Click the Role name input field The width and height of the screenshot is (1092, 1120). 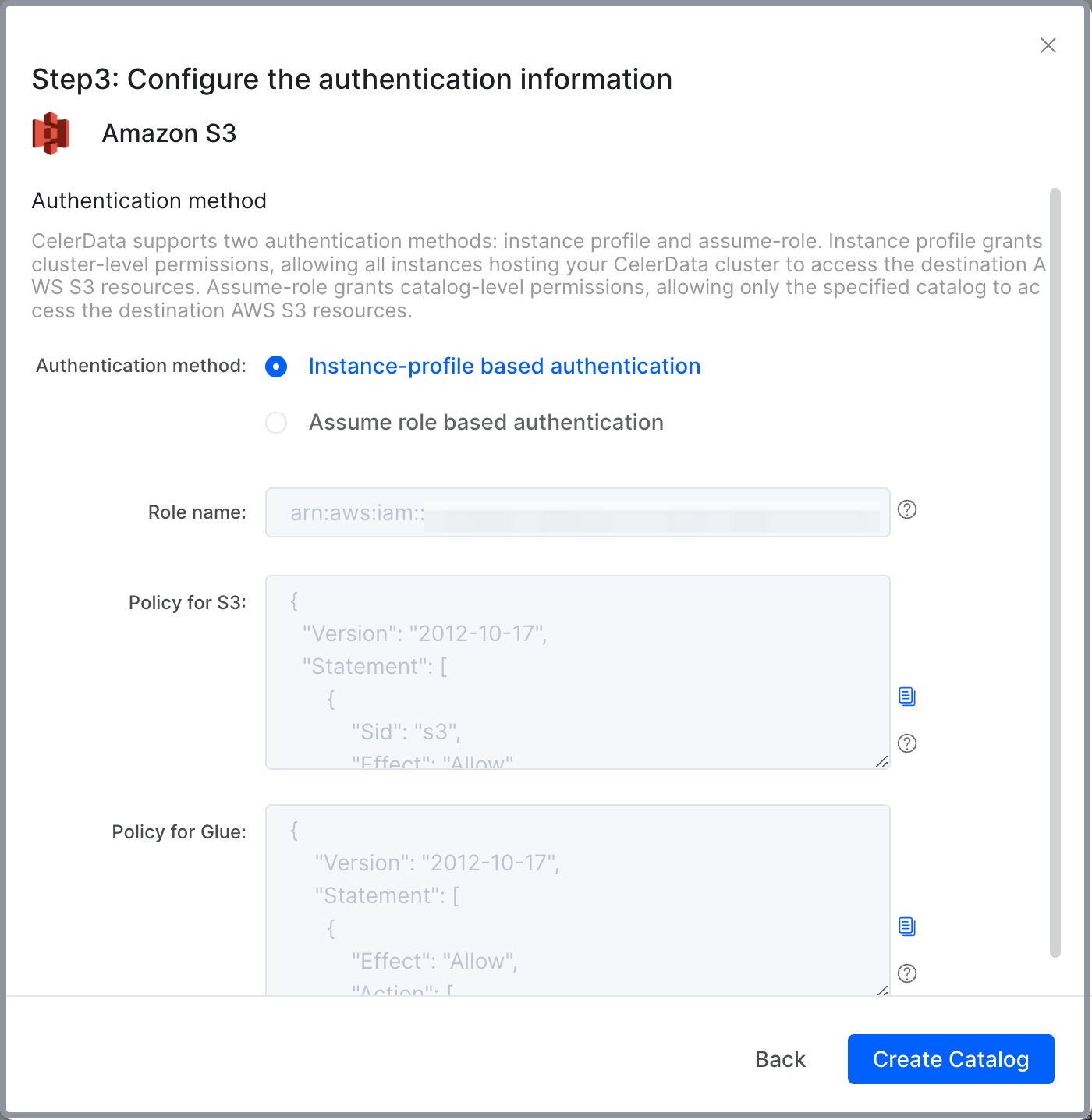pyautogui.click(x=577, y=512)
